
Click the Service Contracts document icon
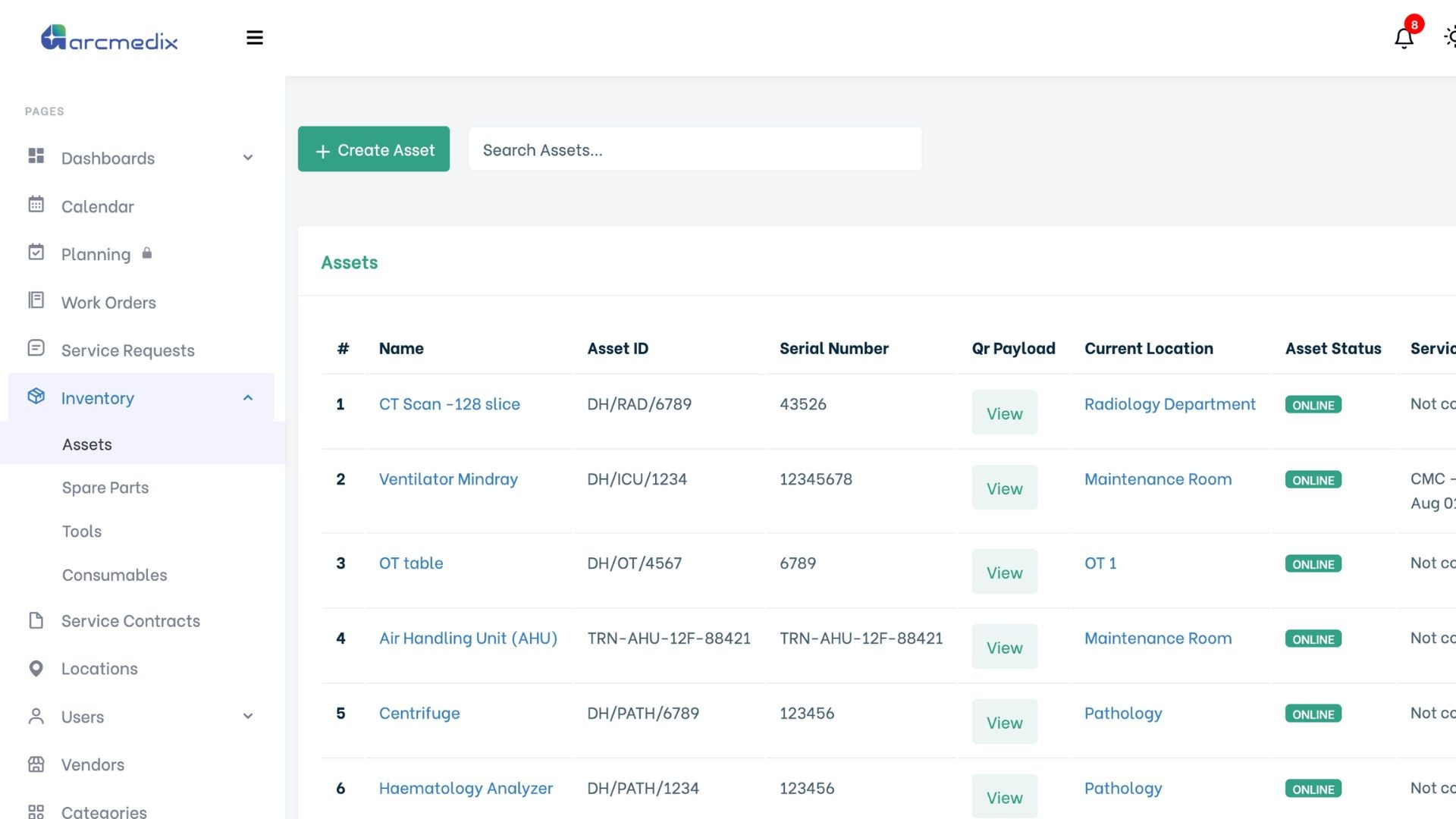coord(36,620)
